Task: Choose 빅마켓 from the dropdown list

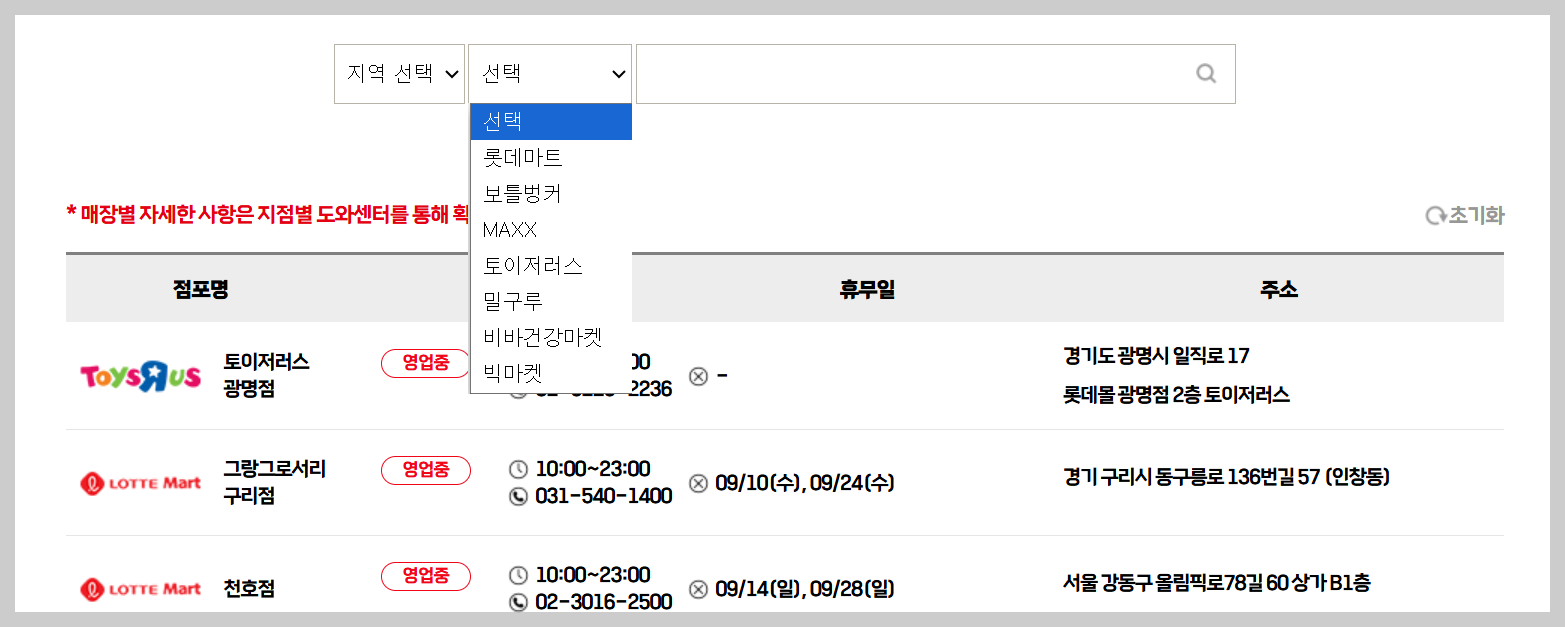Action: [551, 374]
